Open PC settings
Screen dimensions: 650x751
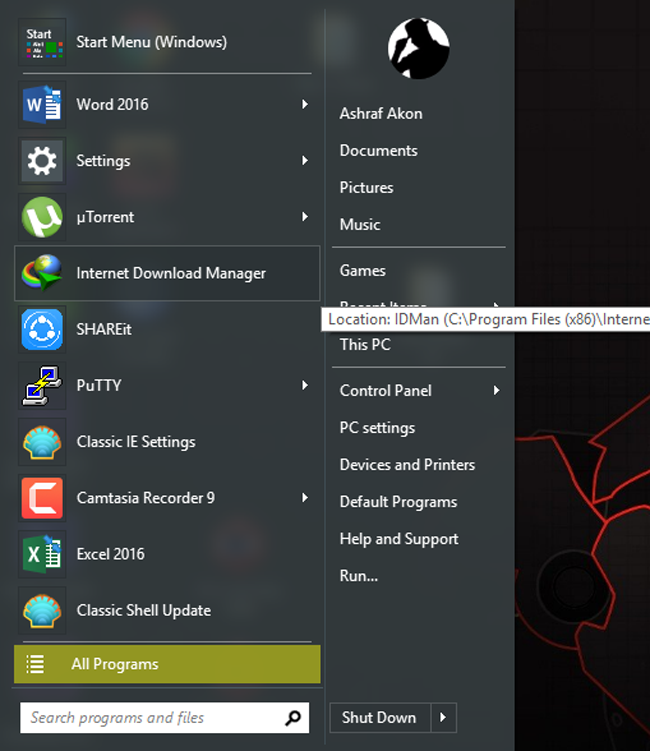click(377, 428)
